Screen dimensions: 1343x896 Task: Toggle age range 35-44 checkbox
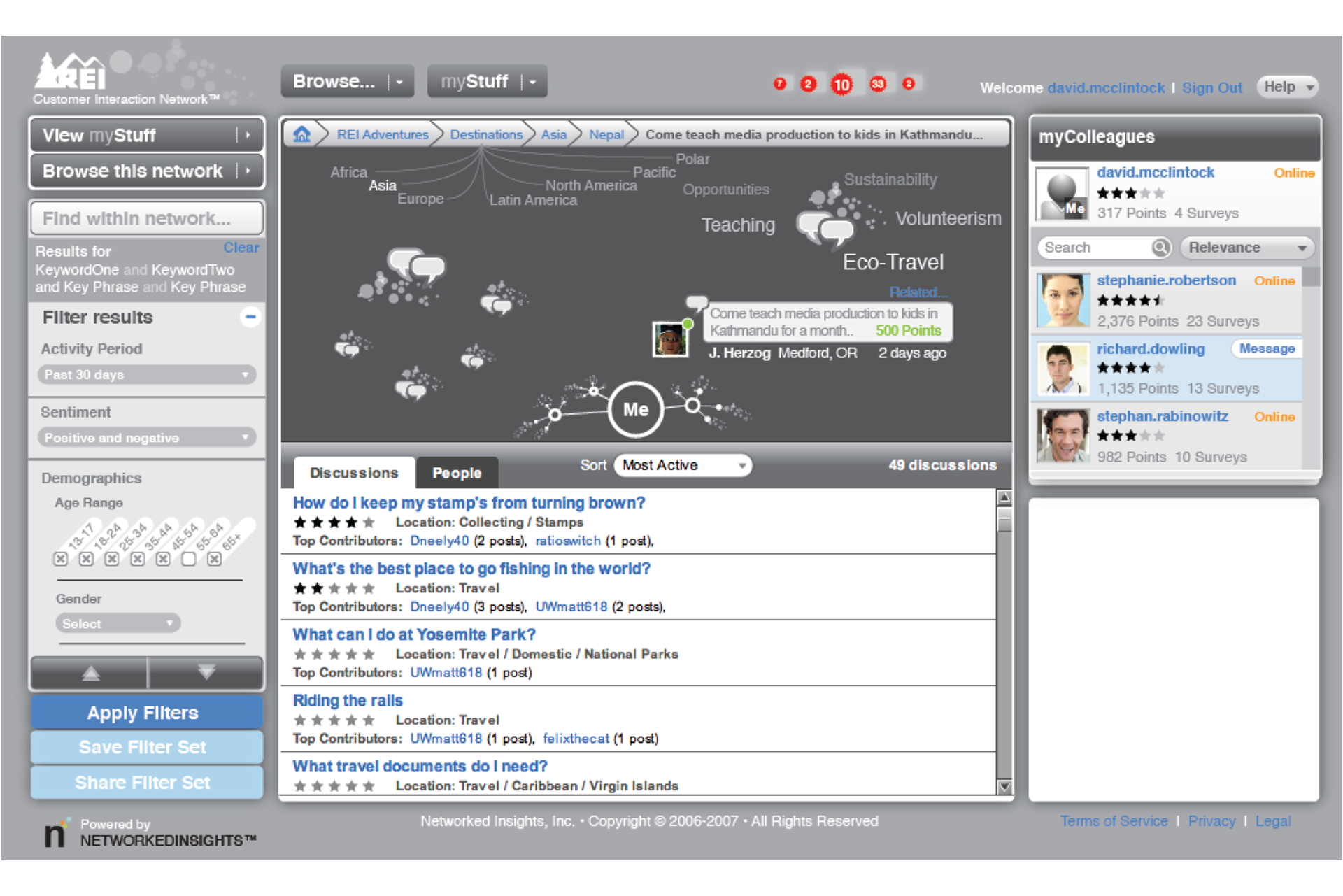[138, 559]
